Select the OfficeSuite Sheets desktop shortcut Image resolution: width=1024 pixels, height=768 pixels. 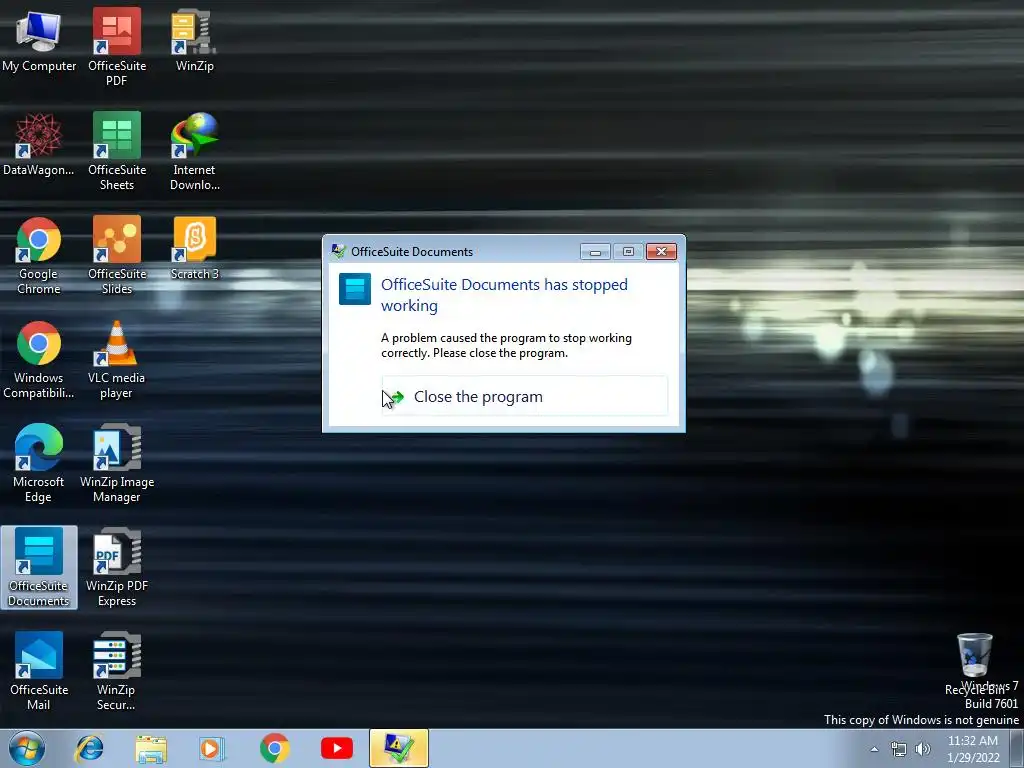tap(117, 150)
